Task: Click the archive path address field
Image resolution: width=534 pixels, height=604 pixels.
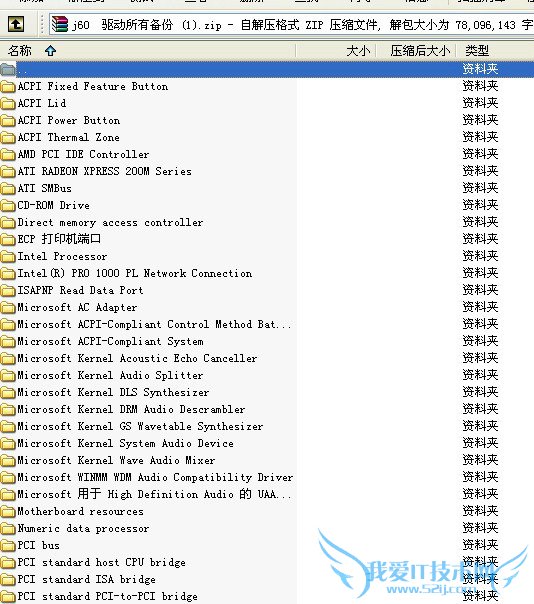Action: pyautogui.click(x=292, y=25)
